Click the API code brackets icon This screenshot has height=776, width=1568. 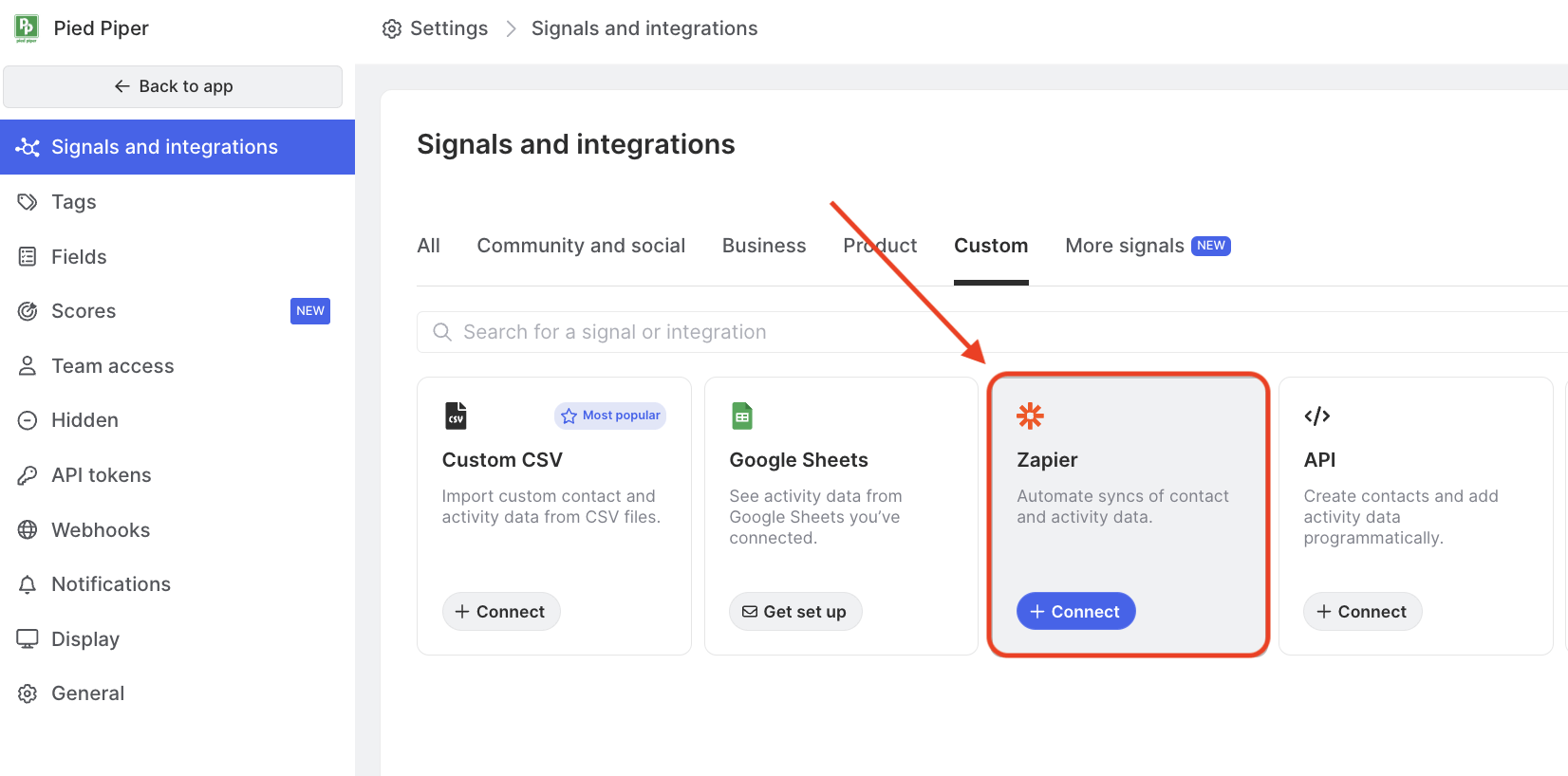point(1317,416)
